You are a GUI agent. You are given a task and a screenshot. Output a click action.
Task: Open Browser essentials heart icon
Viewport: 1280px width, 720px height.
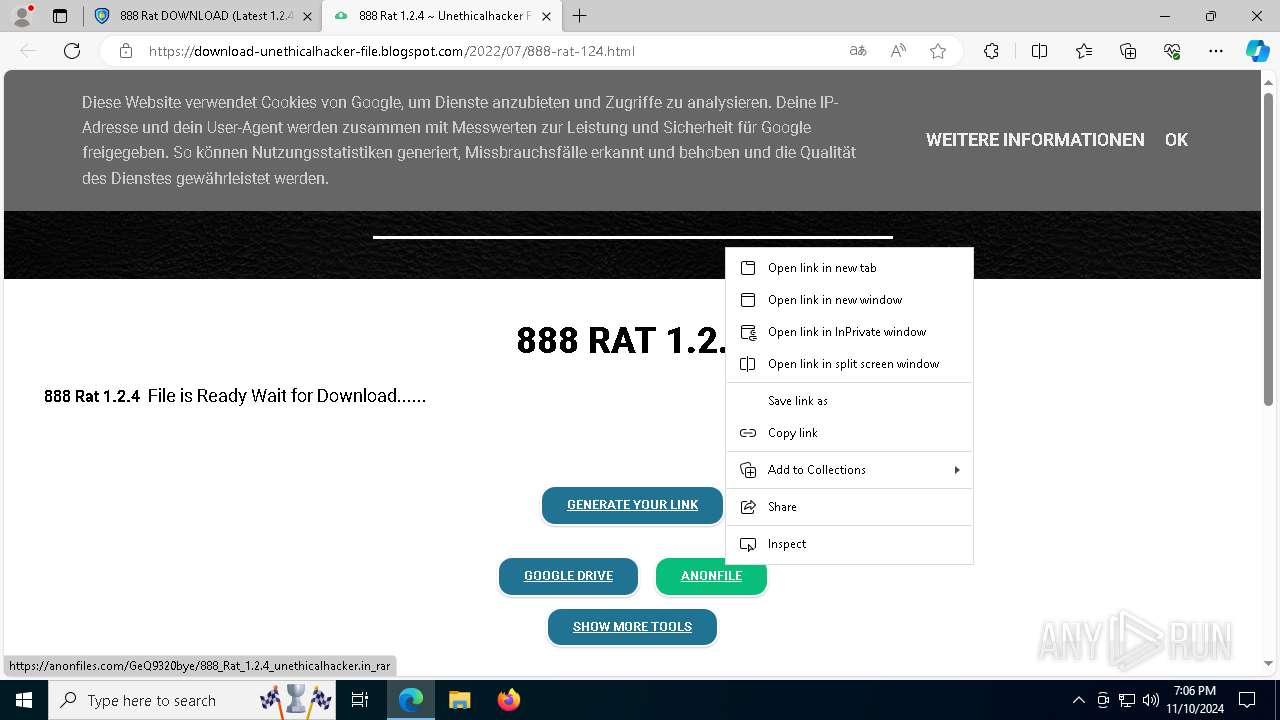(1172, 51)
